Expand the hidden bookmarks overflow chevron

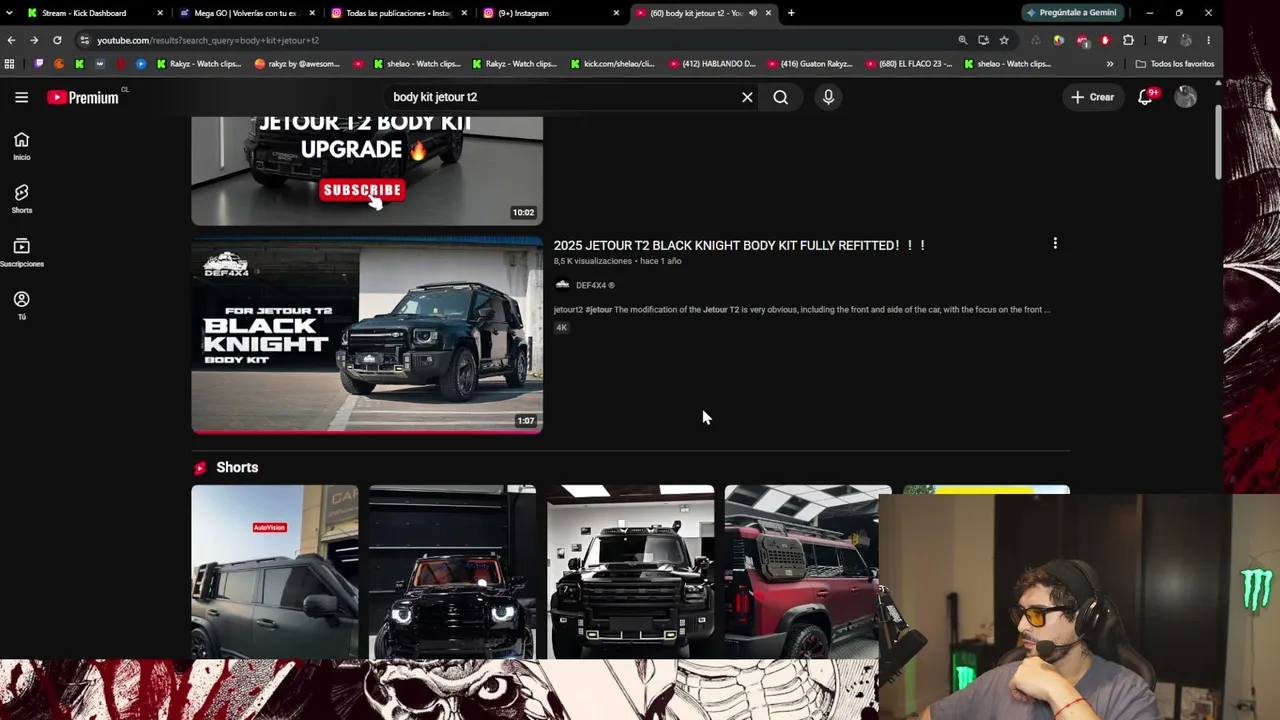coord(1110,64)
